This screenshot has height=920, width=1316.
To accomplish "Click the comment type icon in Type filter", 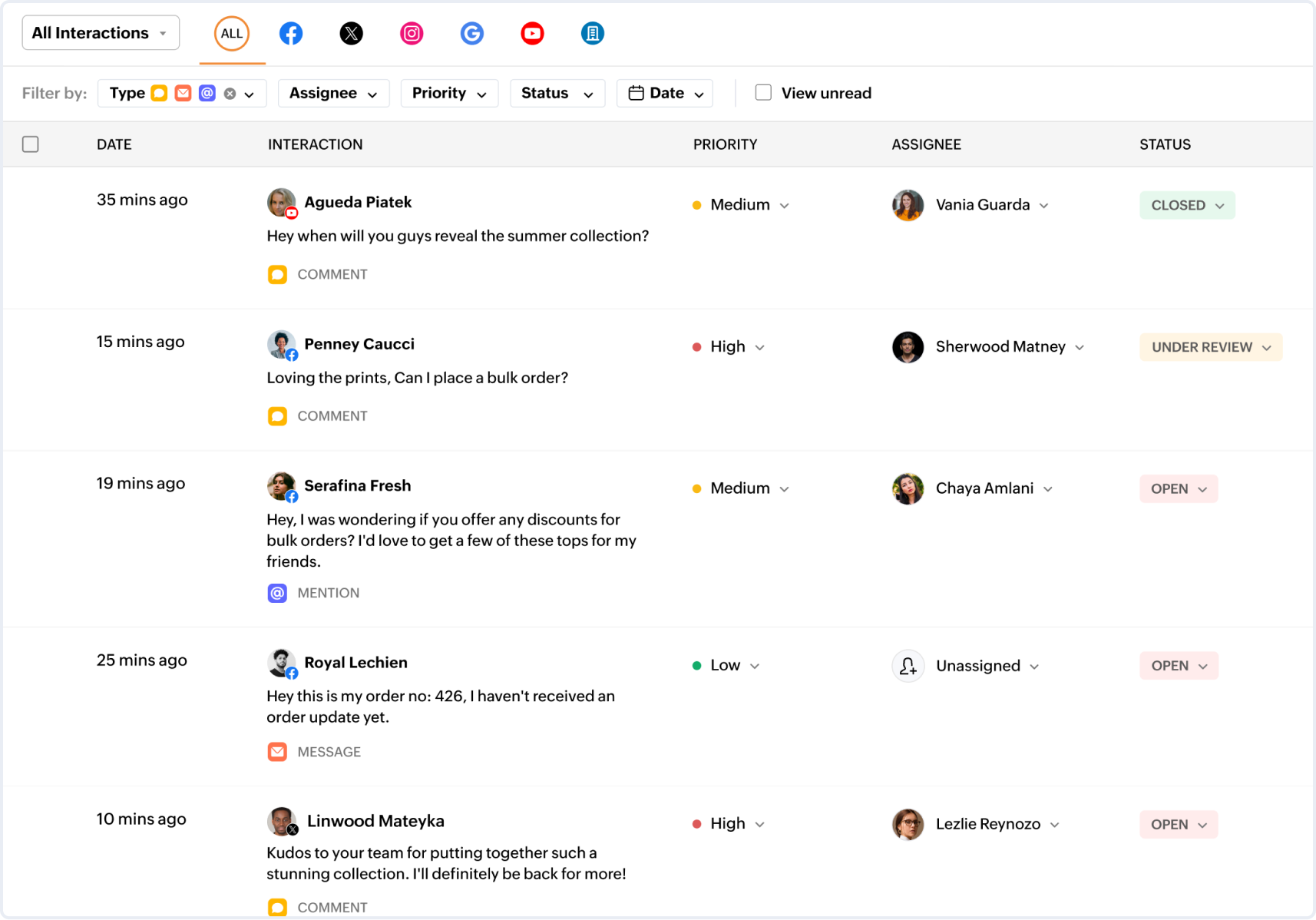I will (x=159, y=93).
